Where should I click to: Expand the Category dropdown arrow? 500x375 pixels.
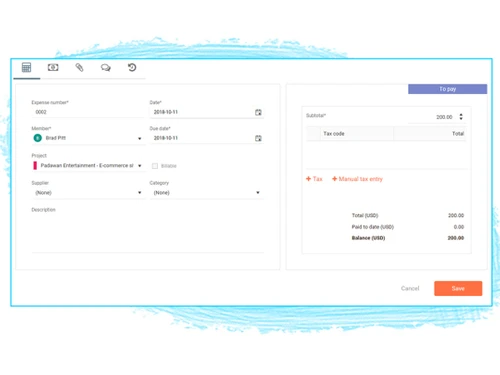click(258, 193)
